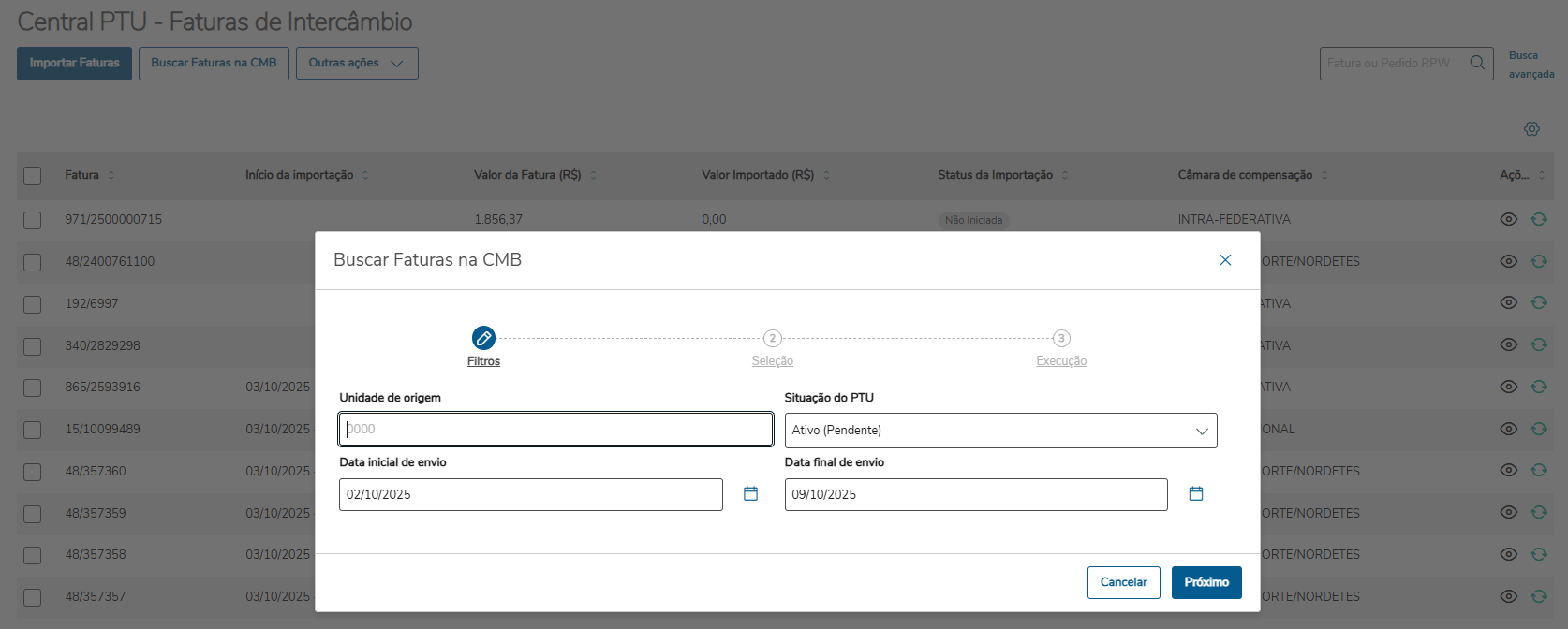Open the Outras ações dropdown
1568x629 pixels.
click(x=357, y=64)
